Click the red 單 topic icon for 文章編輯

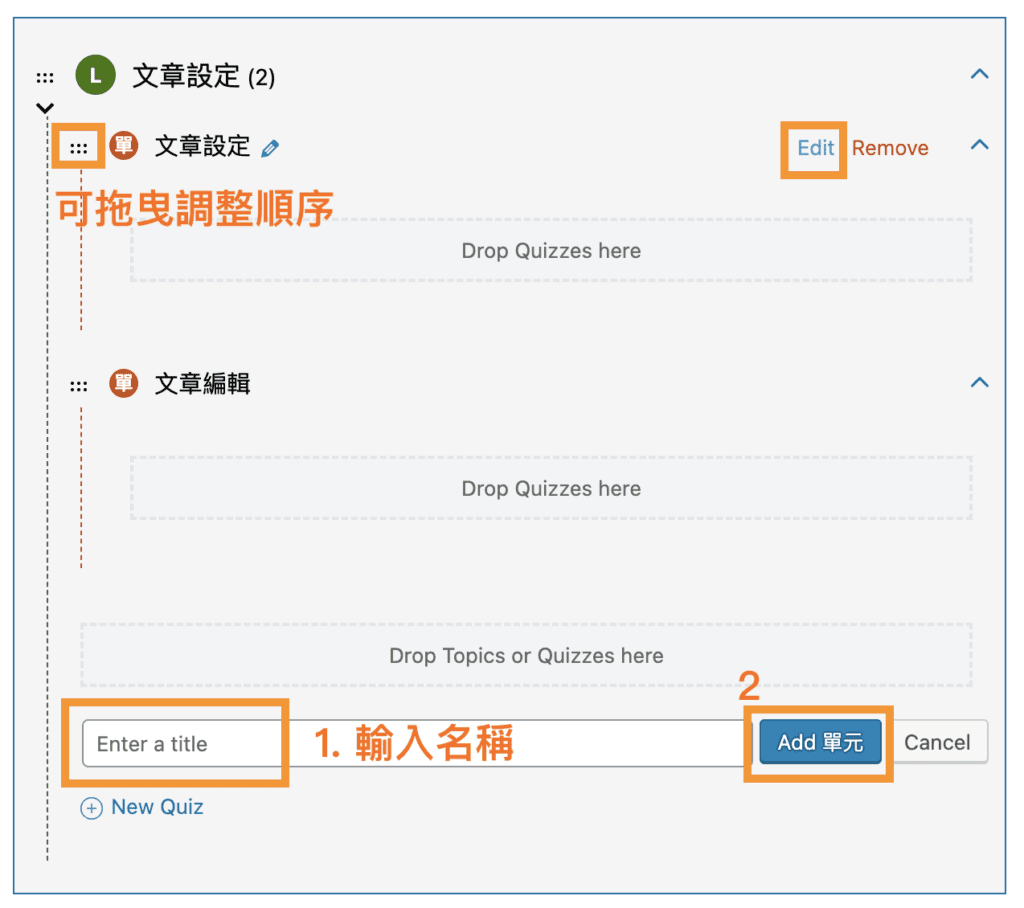pyautogui.click(x=123, y=383)
